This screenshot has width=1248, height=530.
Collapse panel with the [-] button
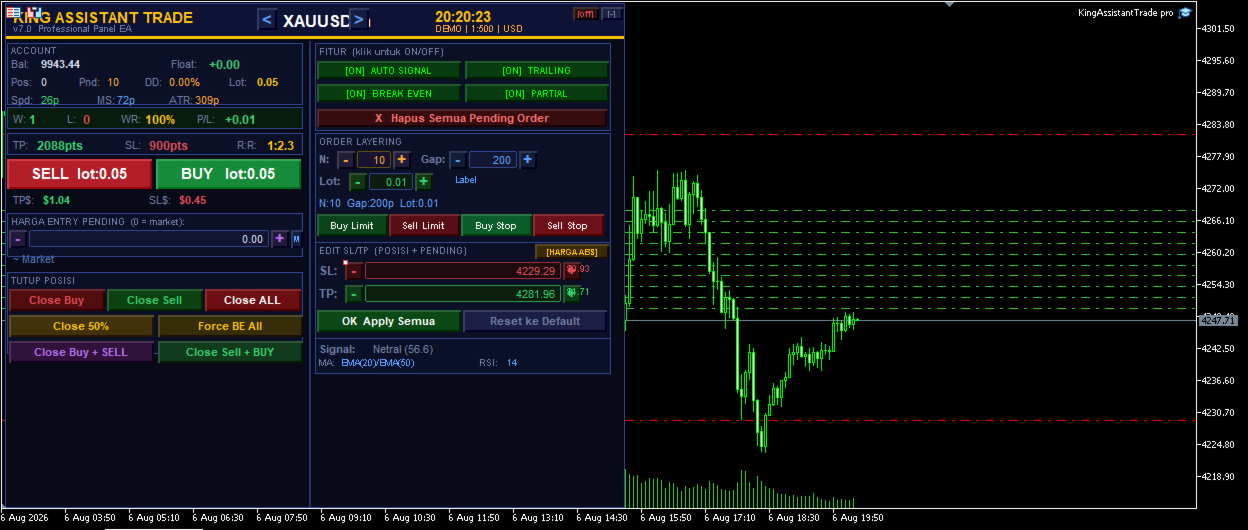(611, 14)
